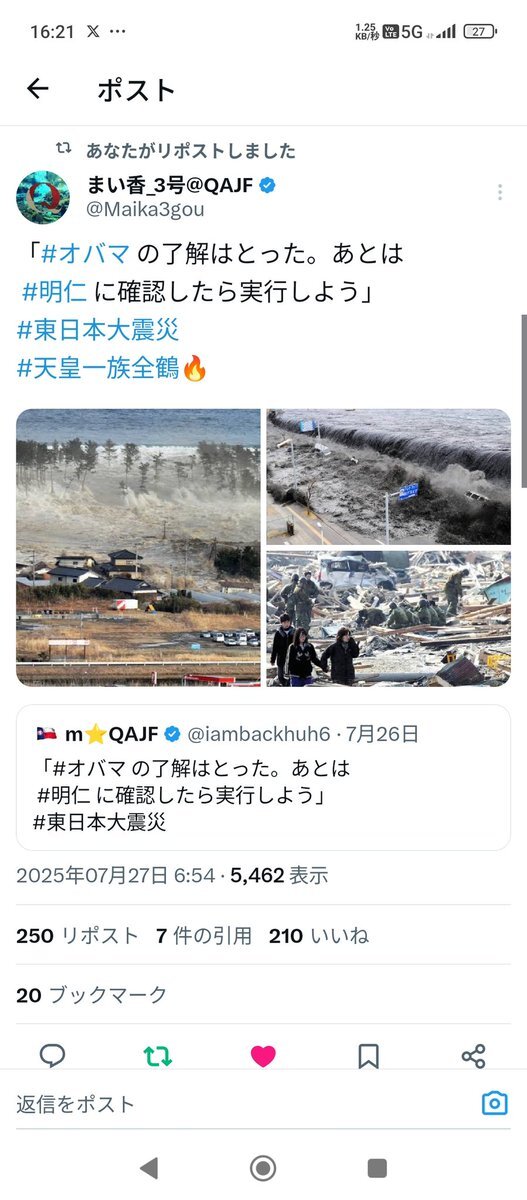Image resolution: width=527 pixels, height=1200 pixels.
Task: Open the large tsunami coast photo
Action: click(138, 547)
